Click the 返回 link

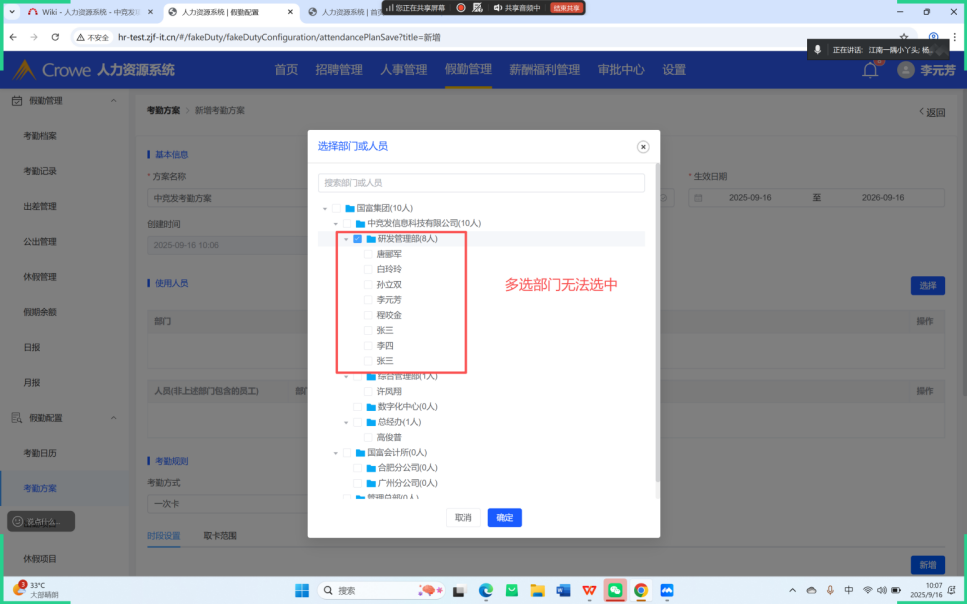click(932, 112)
